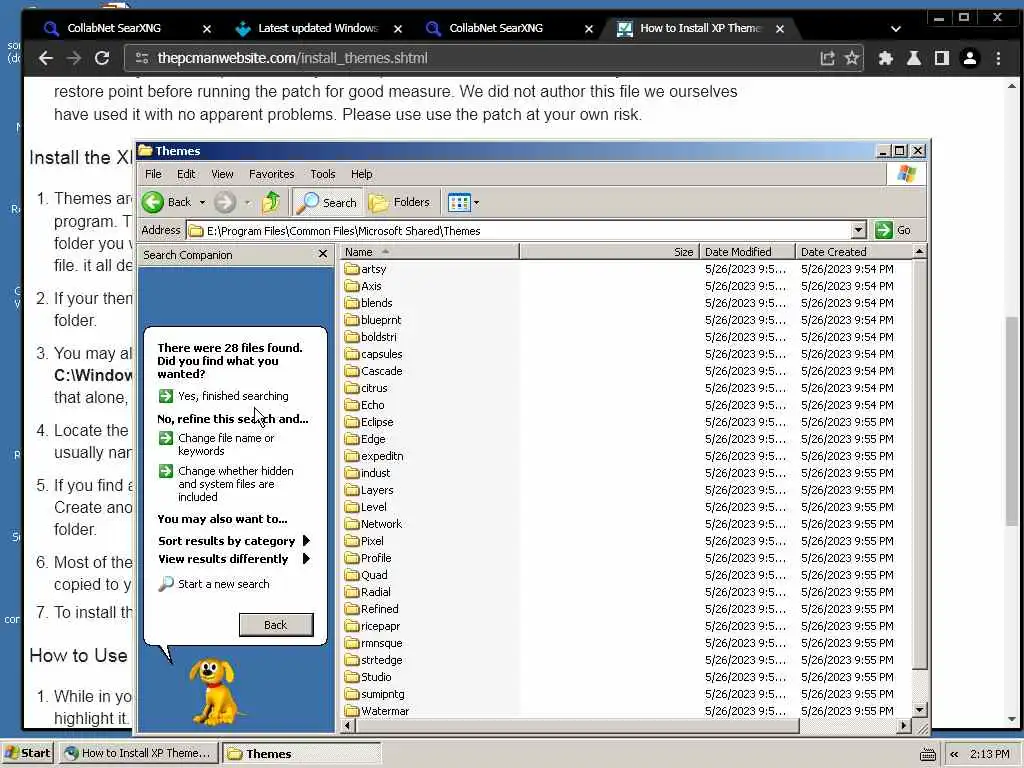Sort by Date Created column header
1024x768 pixels.
point(854,251)
